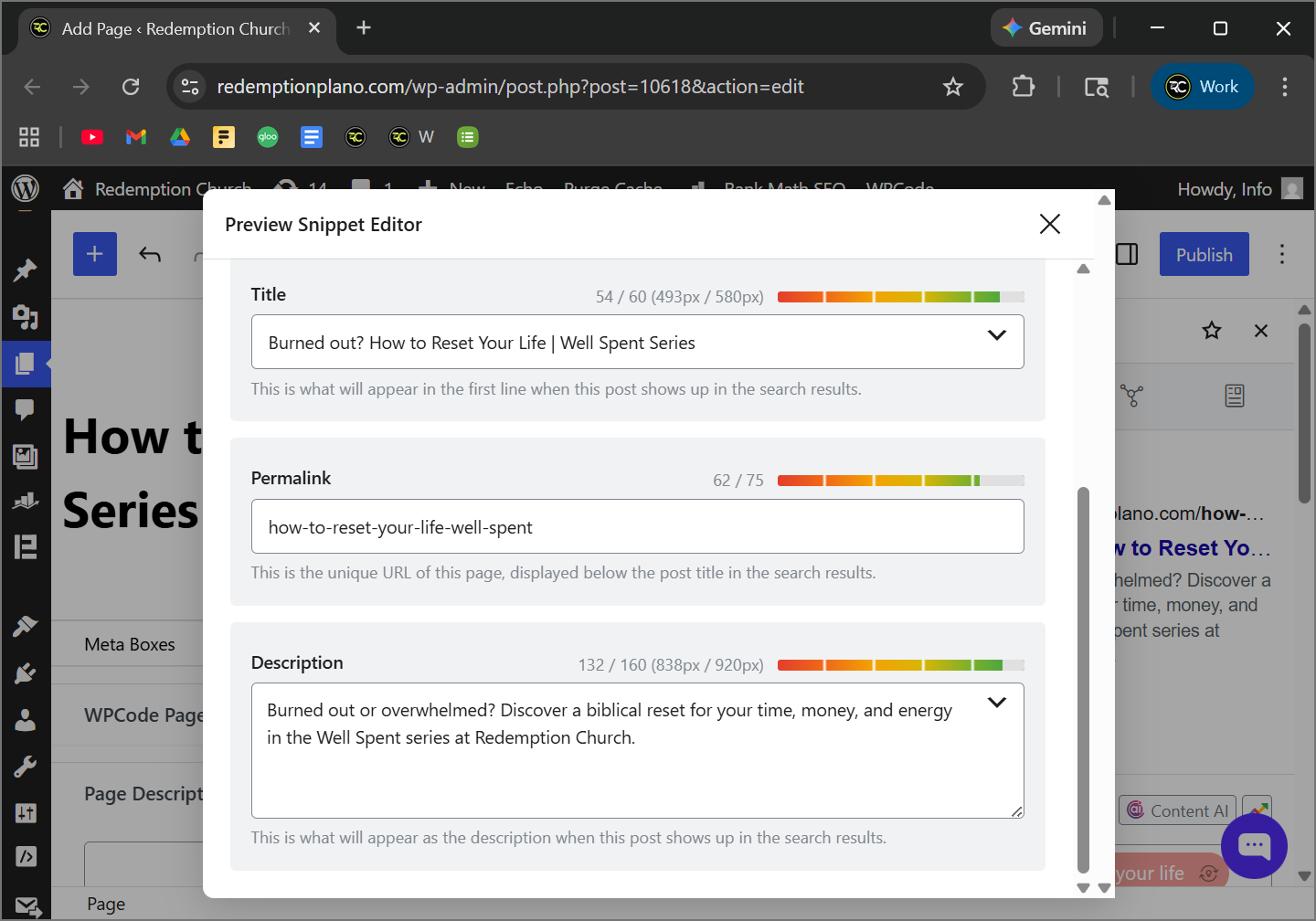Open Tools wrench in admin sidebar

pos(26,766)
